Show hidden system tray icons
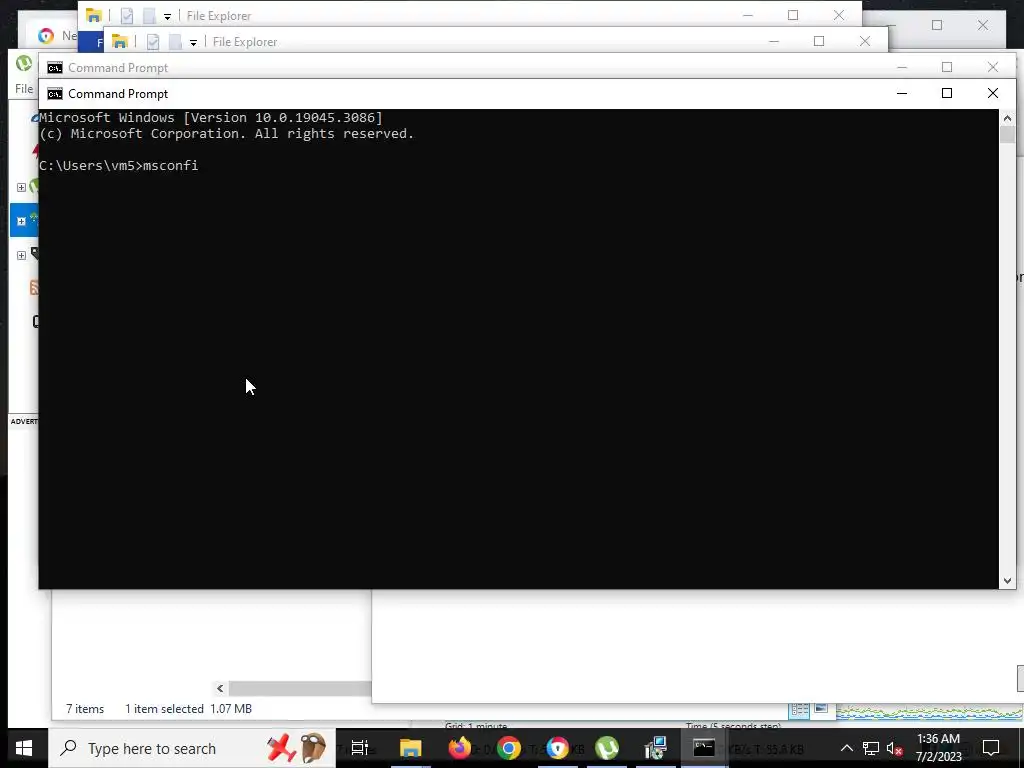 tap(846, 748)
